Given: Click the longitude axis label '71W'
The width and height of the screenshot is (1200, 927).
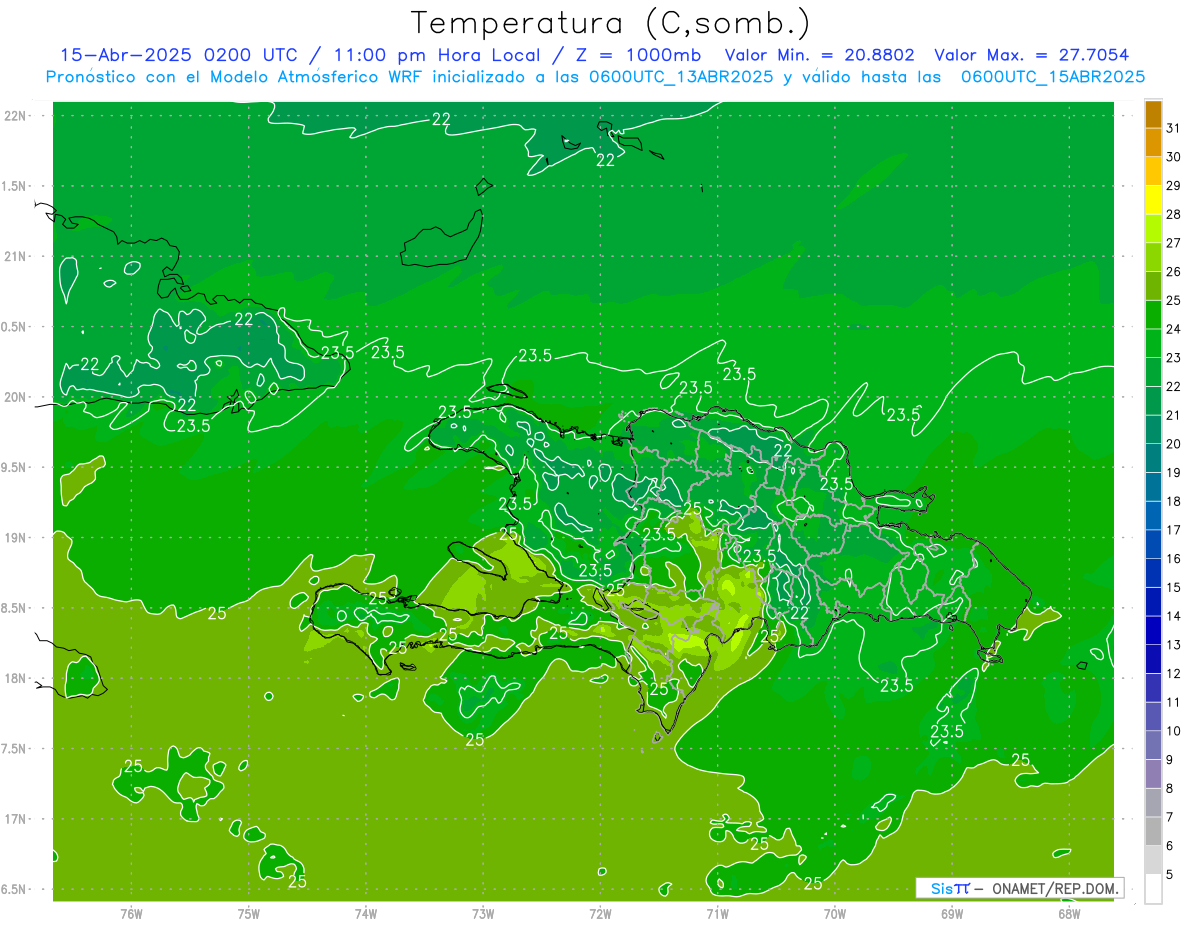Looking at the screenshot, I should (x=717, y=914).
